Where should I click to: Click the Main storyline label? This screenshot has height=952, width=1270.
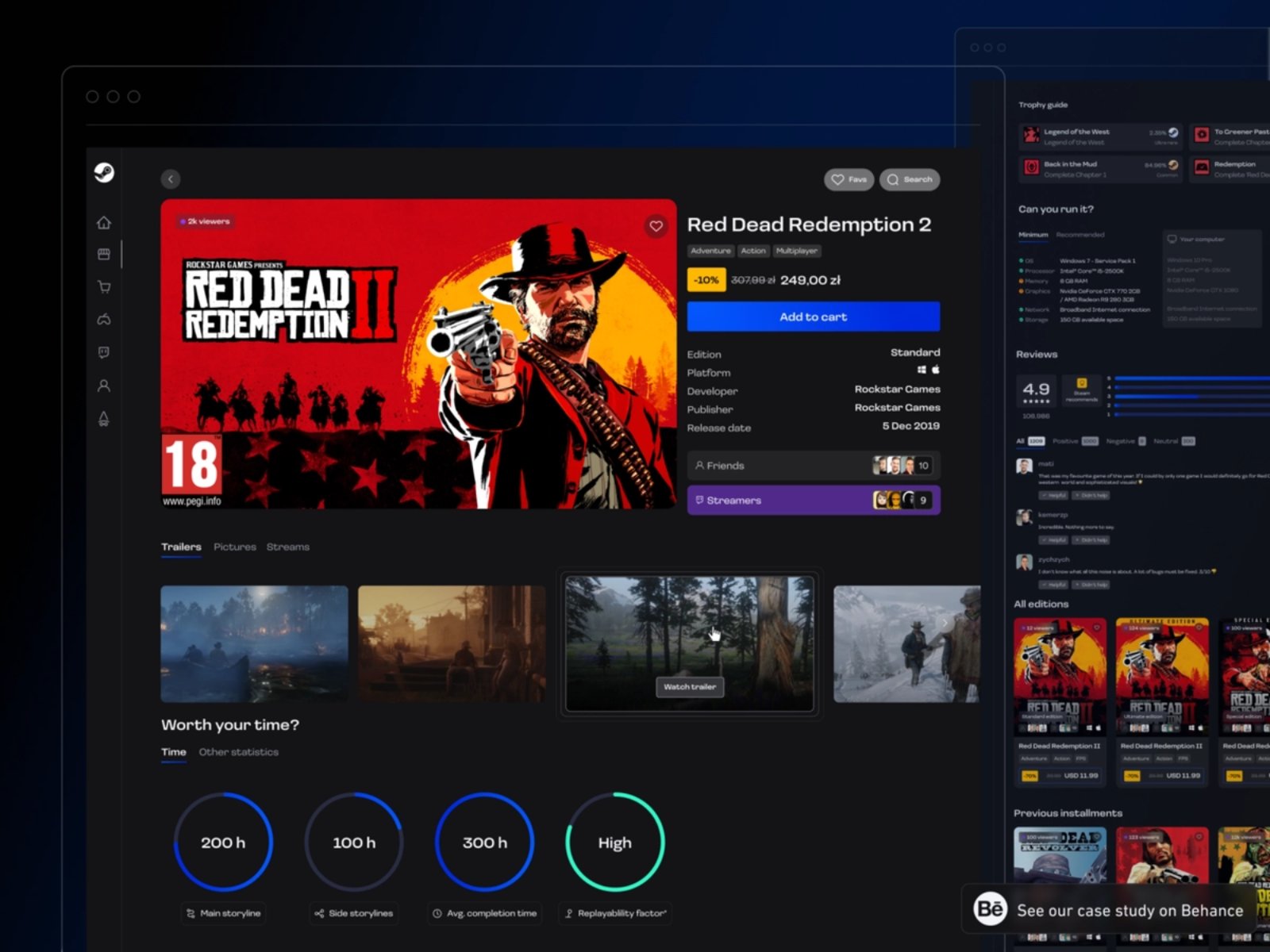click(223, 913)
